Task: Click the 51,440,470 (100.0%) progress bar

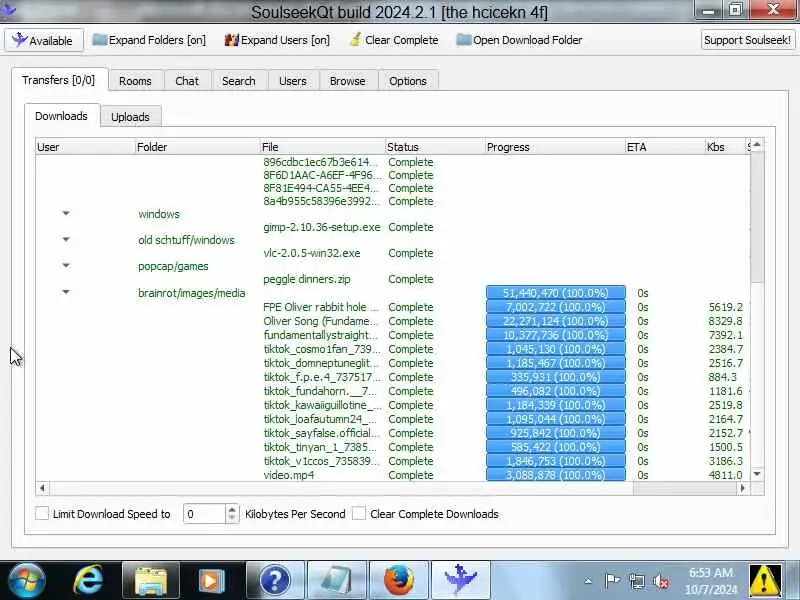Action: coord(556,293)
